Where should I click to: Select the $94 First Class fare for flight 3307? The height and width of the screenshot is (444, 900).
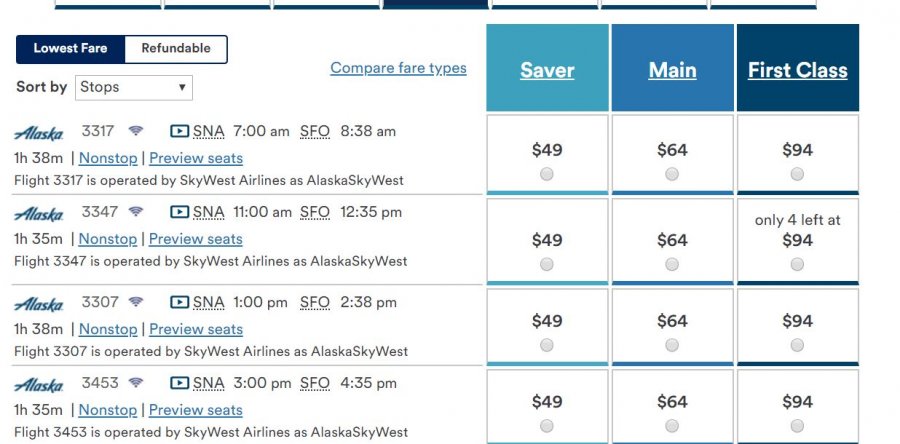point(797,344)
